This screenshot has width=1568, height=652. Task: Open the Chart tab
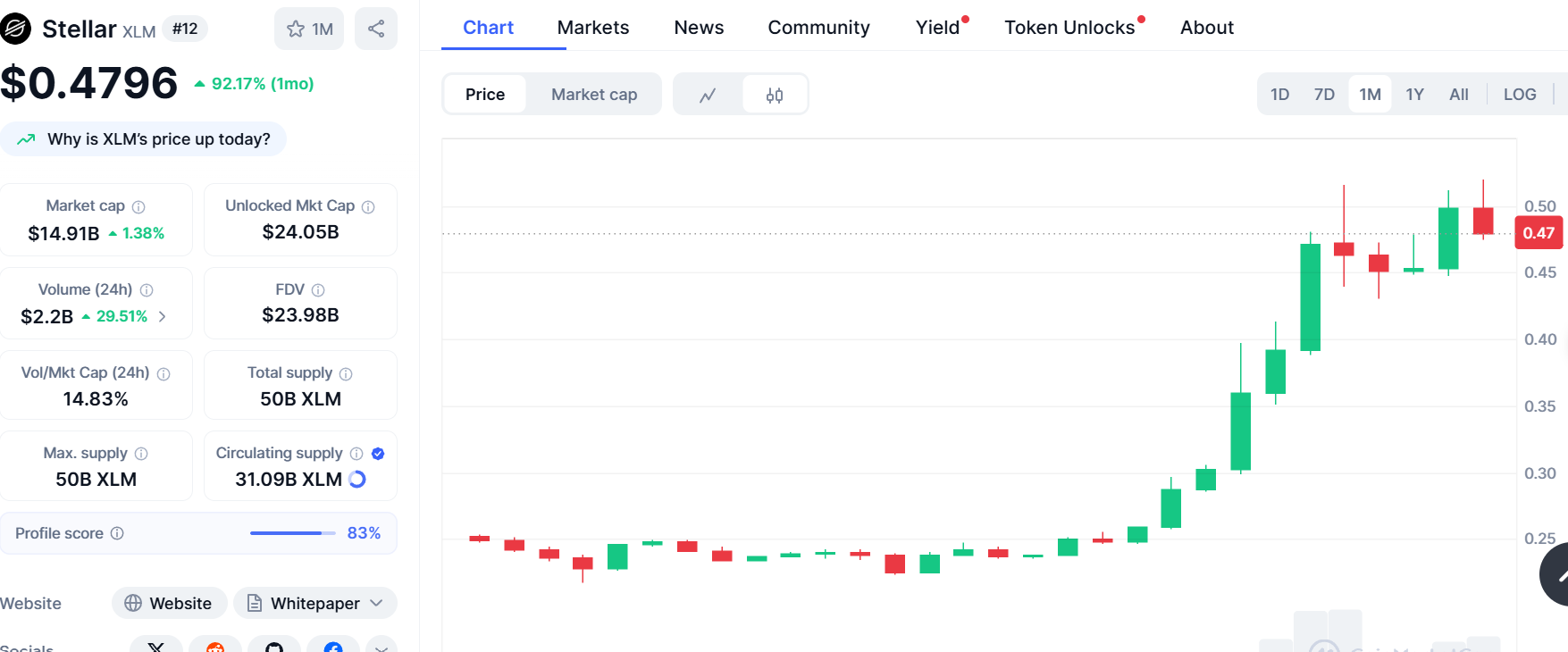click(488, 28)
